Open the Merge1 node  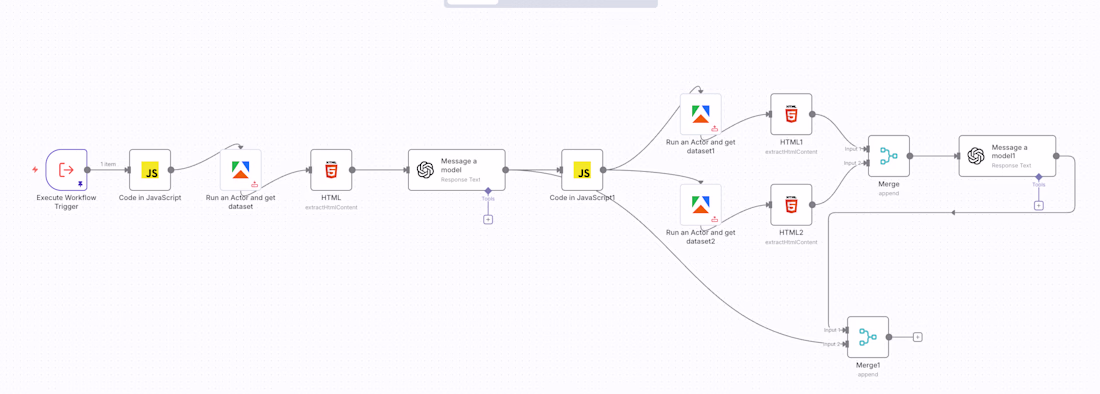[x=868, y=337]
